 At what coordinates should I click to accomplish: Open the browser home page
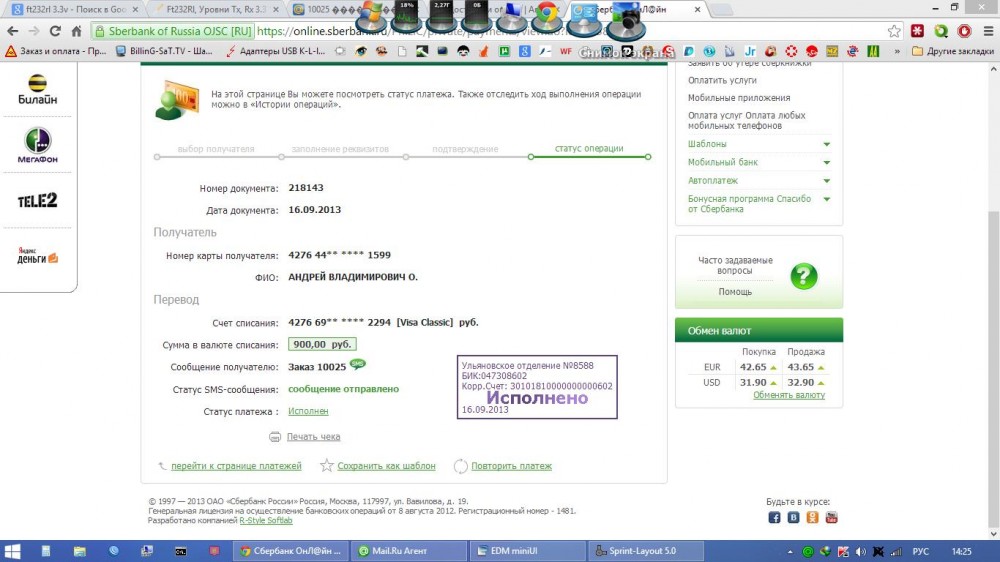pos(77,31)
